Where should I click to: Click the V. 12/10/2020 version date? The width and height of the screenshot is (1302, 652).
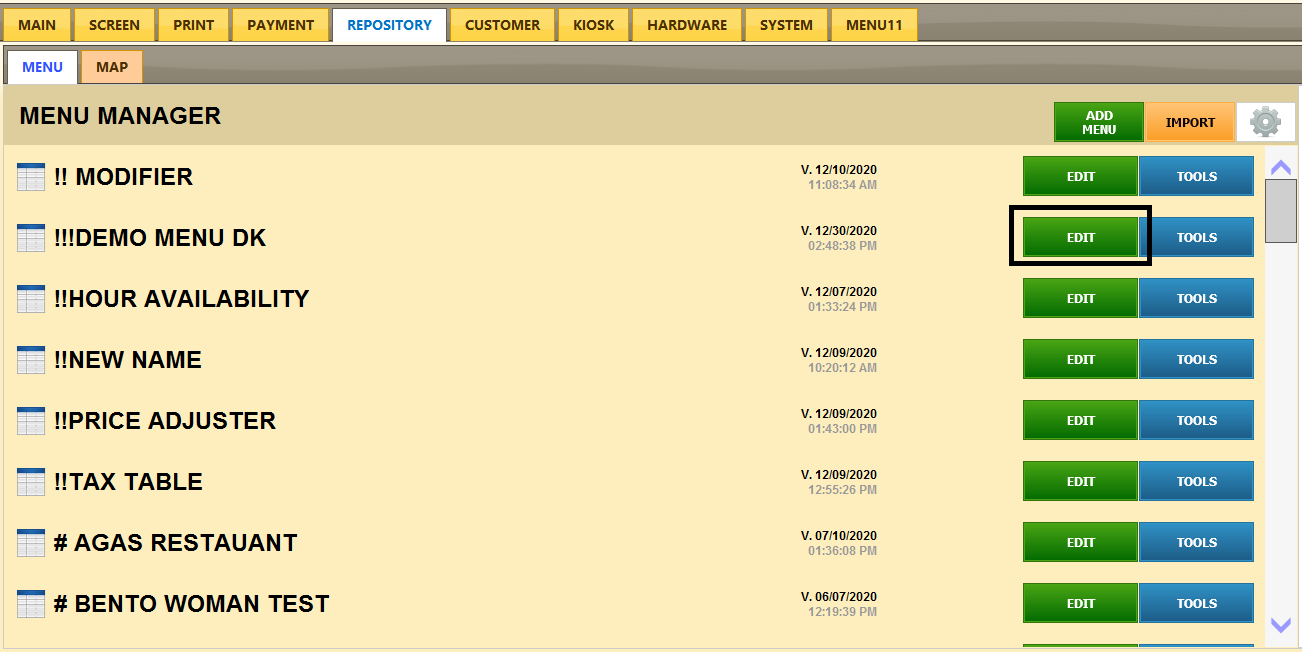pyautogui.click(x=838, y=170)
